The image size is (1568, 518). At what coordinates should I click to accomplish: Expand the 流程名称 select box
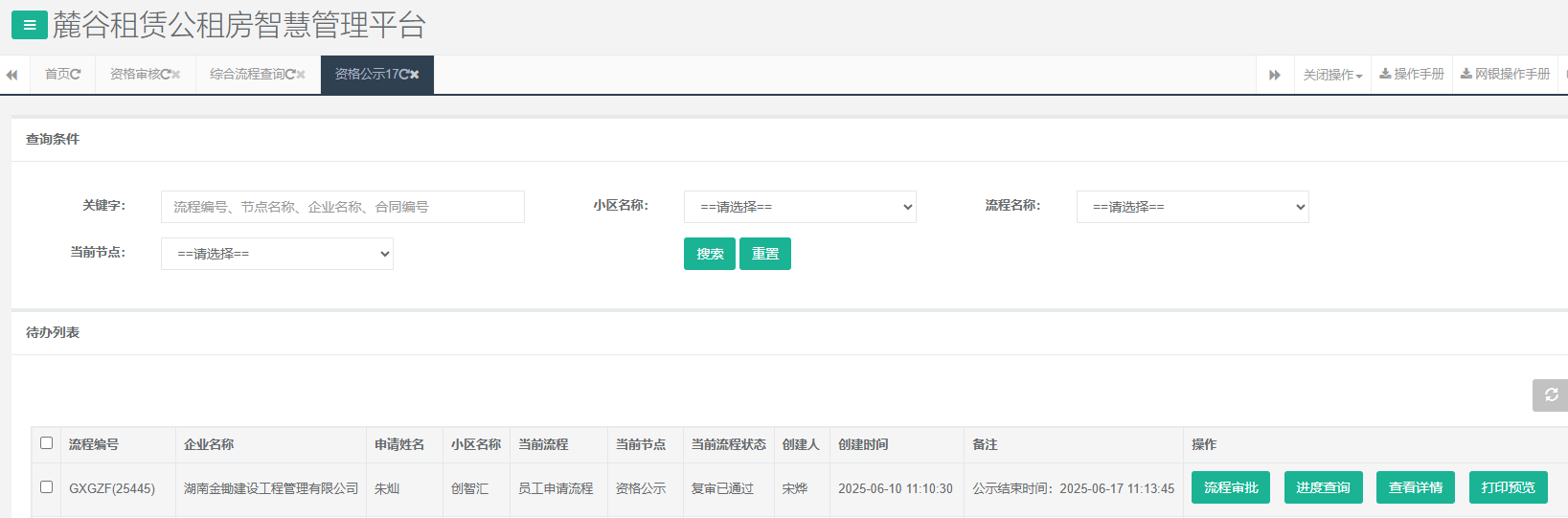click(x=1193, y=207)
